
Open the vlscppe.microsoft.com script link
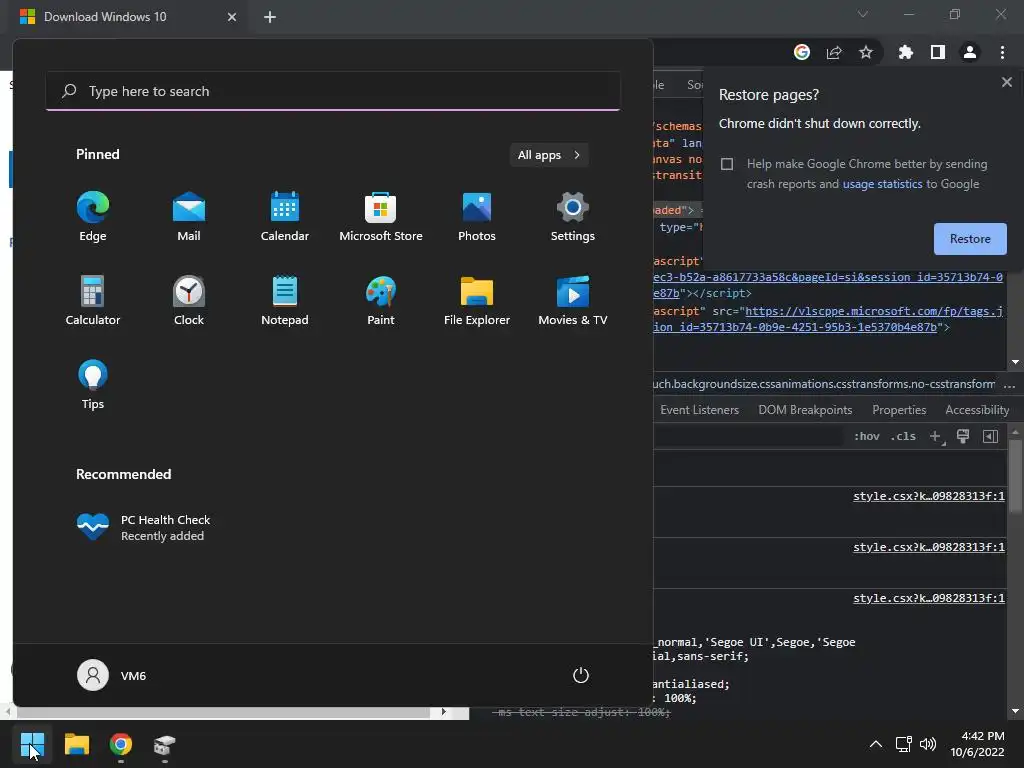coord(874,312)
